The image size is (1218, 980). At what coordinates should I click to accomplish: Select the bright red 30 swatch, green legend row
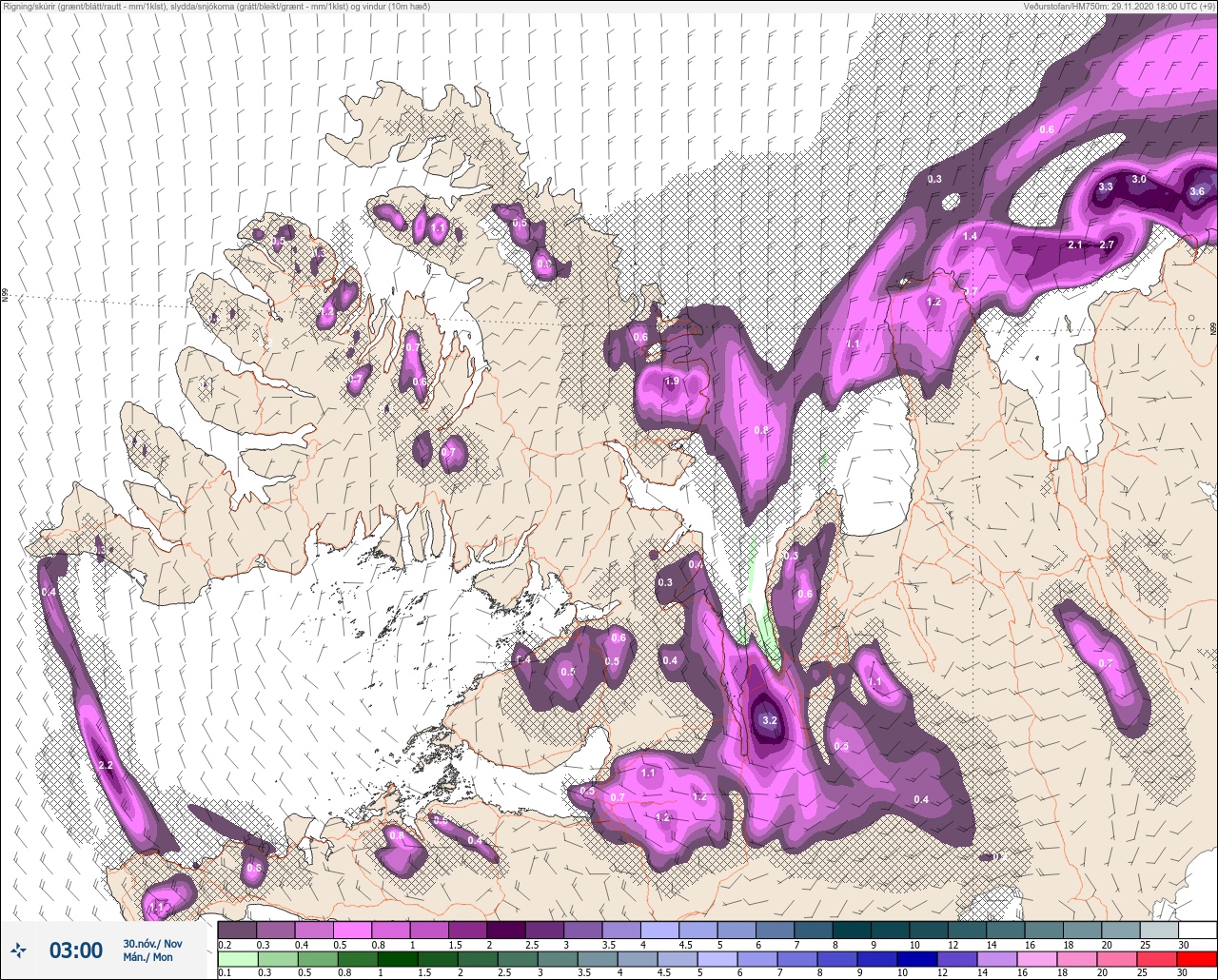pos(1197,959)
